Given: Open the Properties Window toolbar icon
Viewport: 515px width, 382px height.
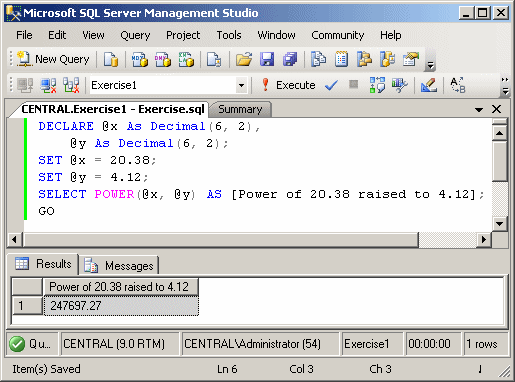Looking at the screenshot, I should (x=411, y=59).
